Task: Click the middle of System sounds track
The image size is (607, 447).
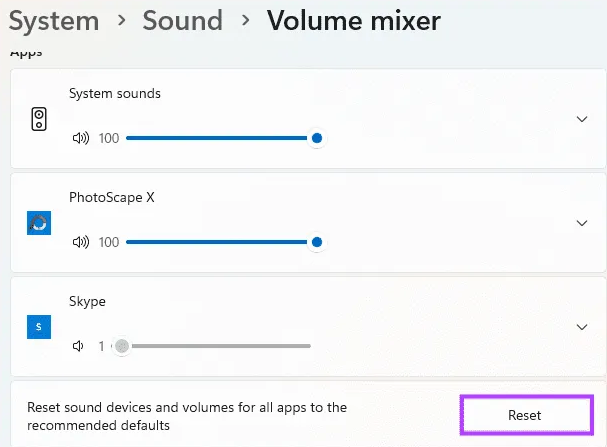Action: pos(219,138)
